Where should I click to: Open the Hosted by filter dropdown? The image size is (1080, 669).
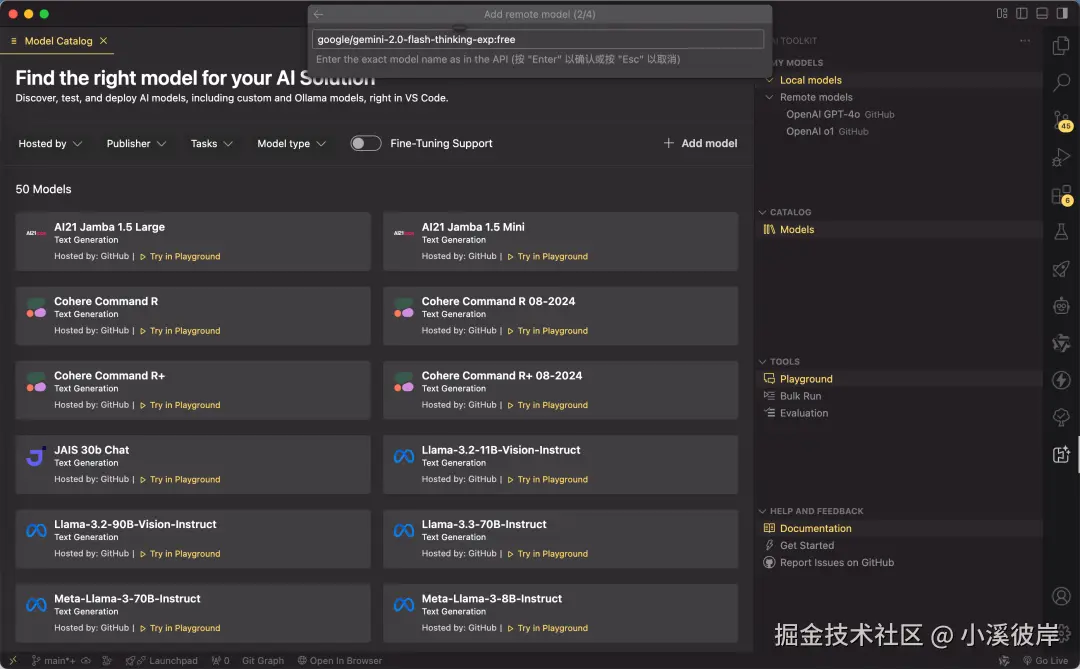(50, 143)
